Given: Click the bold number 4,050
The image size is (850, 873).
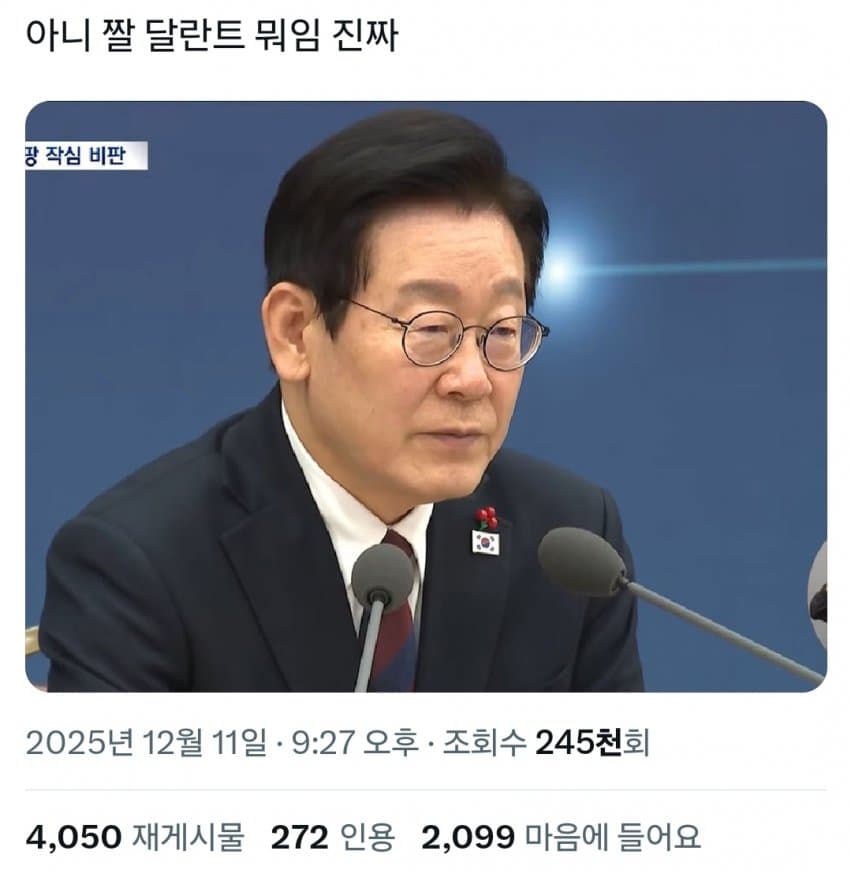Looking at the screenshot, I should (73, 837).
